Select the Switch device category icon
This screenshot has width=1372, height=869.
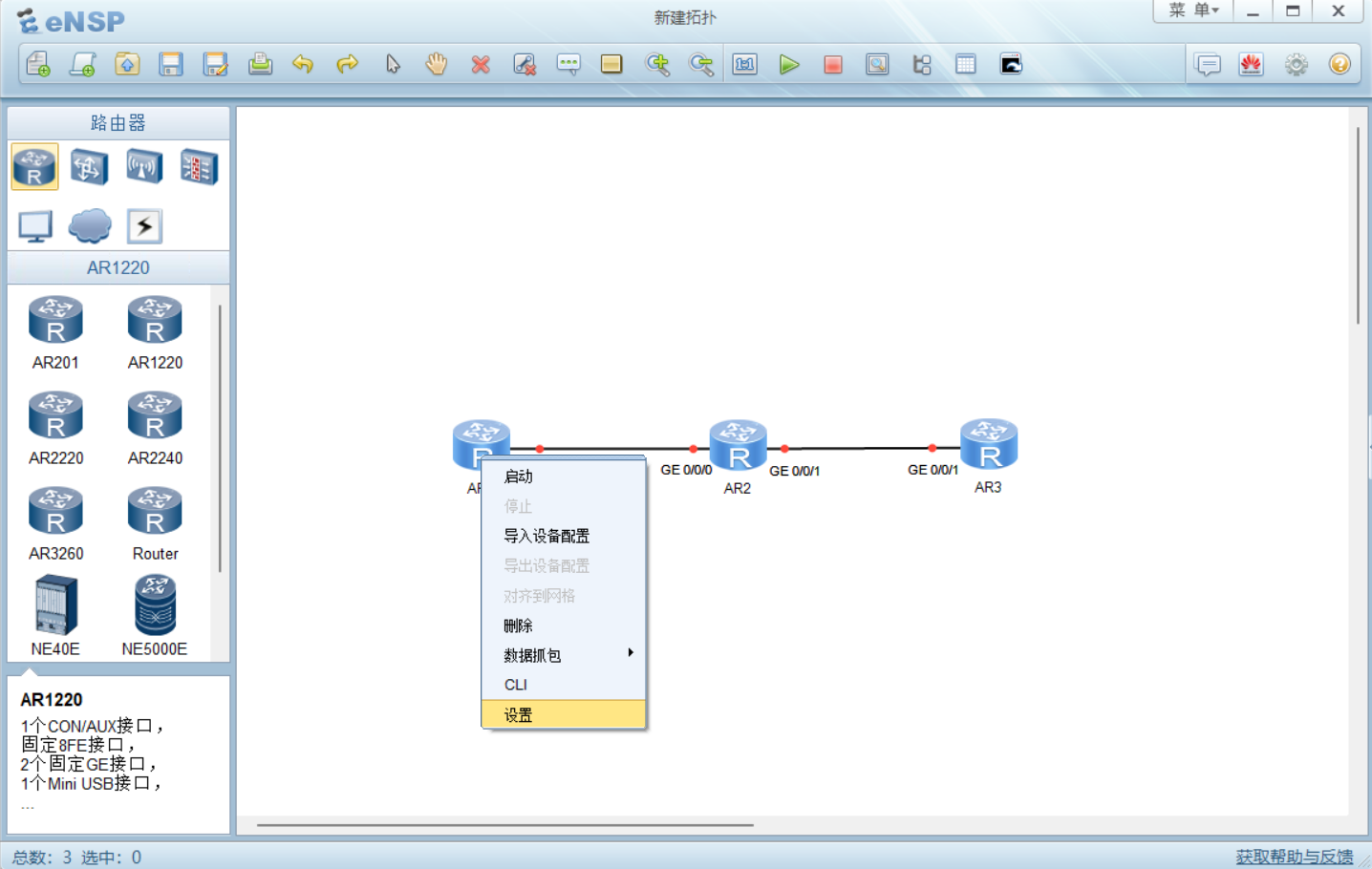point(89,167)
